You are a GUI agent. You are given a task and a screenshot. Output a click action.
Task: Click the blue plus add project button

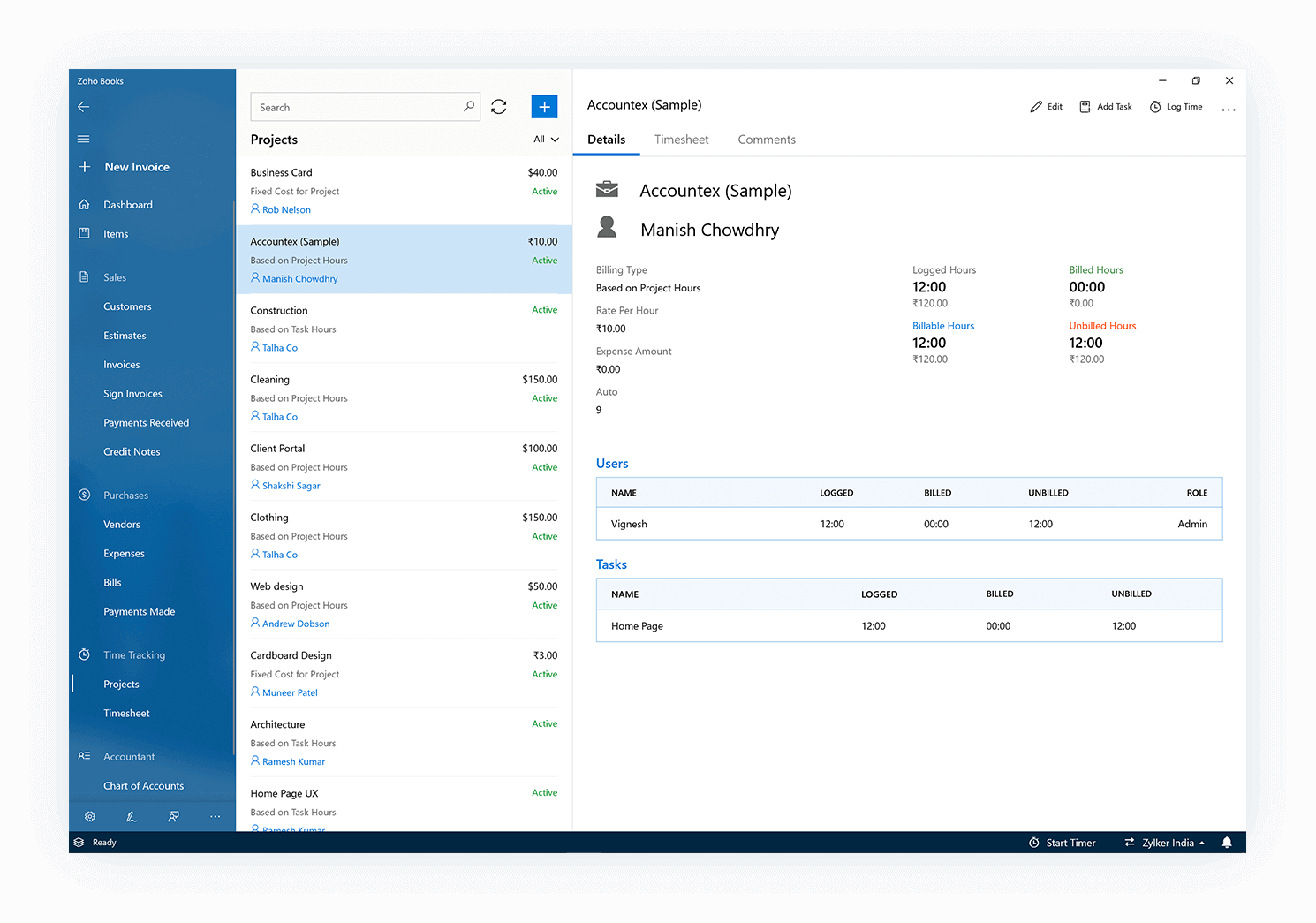click(544, 107)
